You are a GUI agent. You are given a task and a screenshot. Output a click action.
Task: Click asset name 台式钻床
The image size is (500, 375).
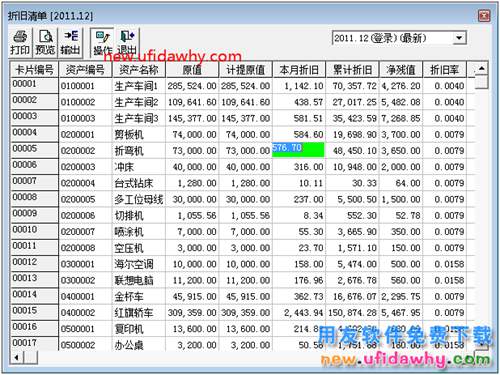point(134,183)
